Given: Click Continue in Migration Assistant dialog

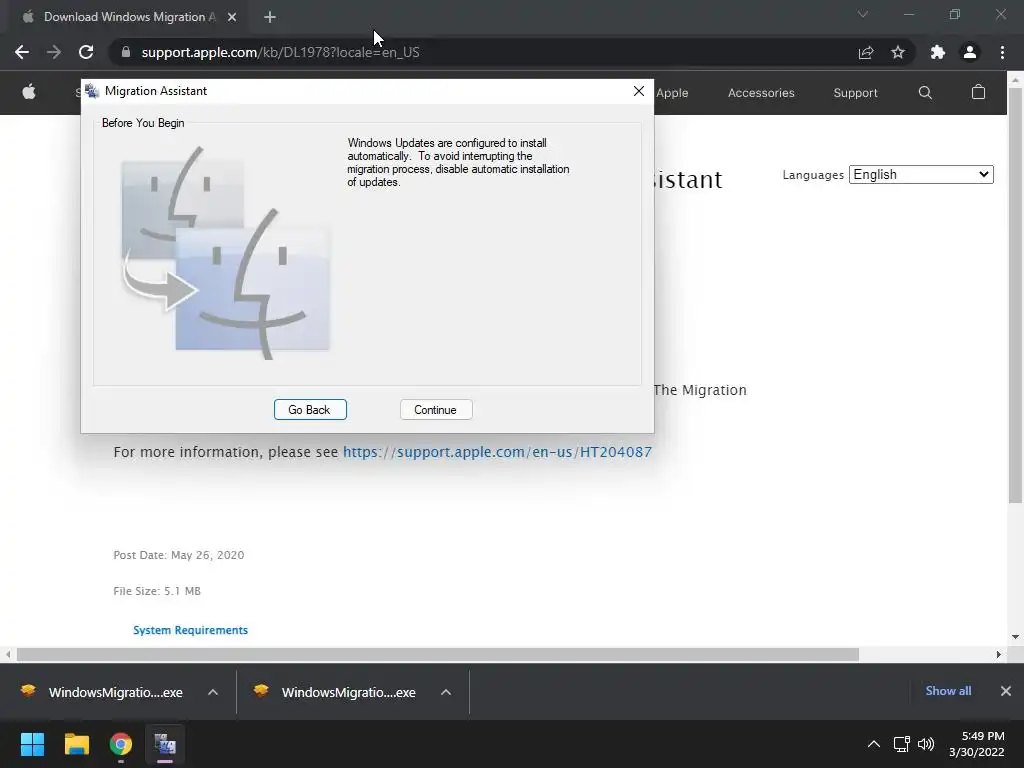Looking at the screenshot, I should [436, 409].
